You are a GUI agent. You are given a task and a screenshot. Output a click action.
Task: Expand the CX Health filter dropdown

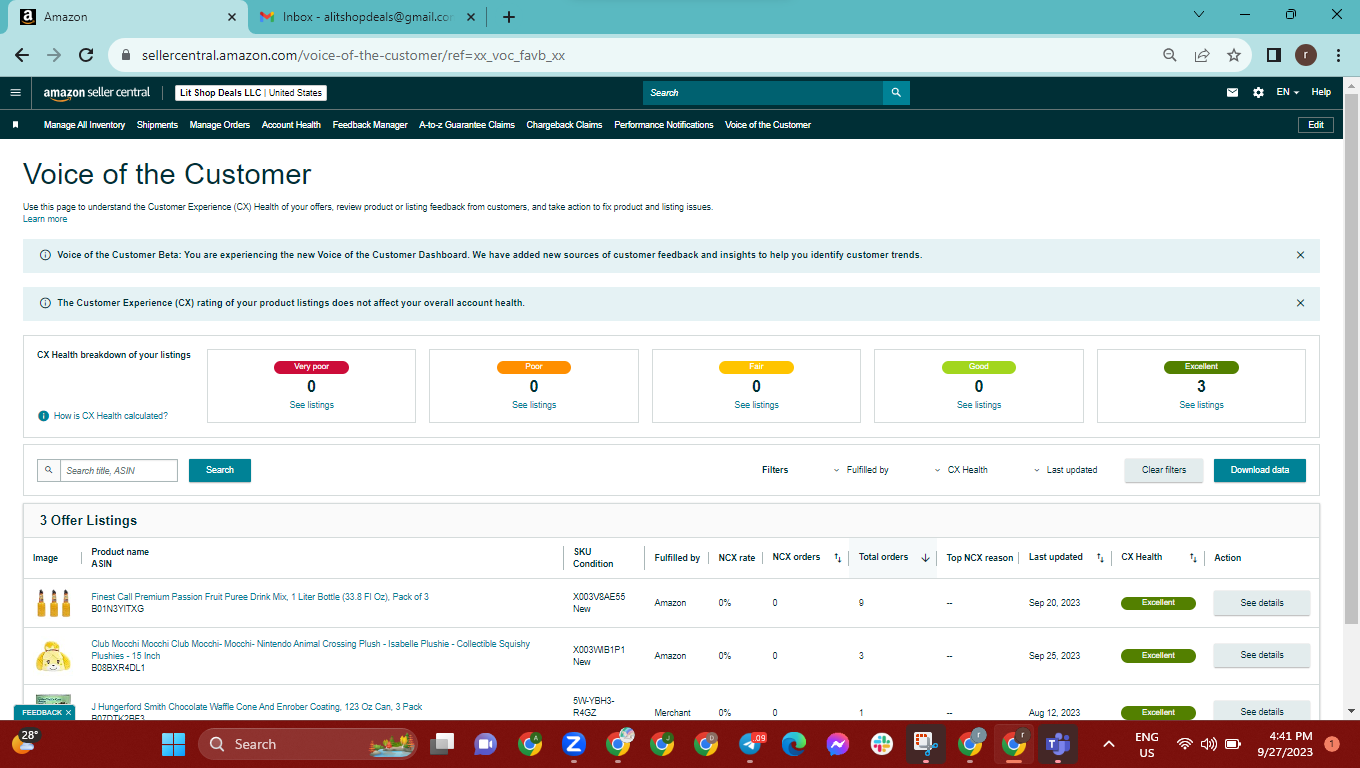point(961,470)
